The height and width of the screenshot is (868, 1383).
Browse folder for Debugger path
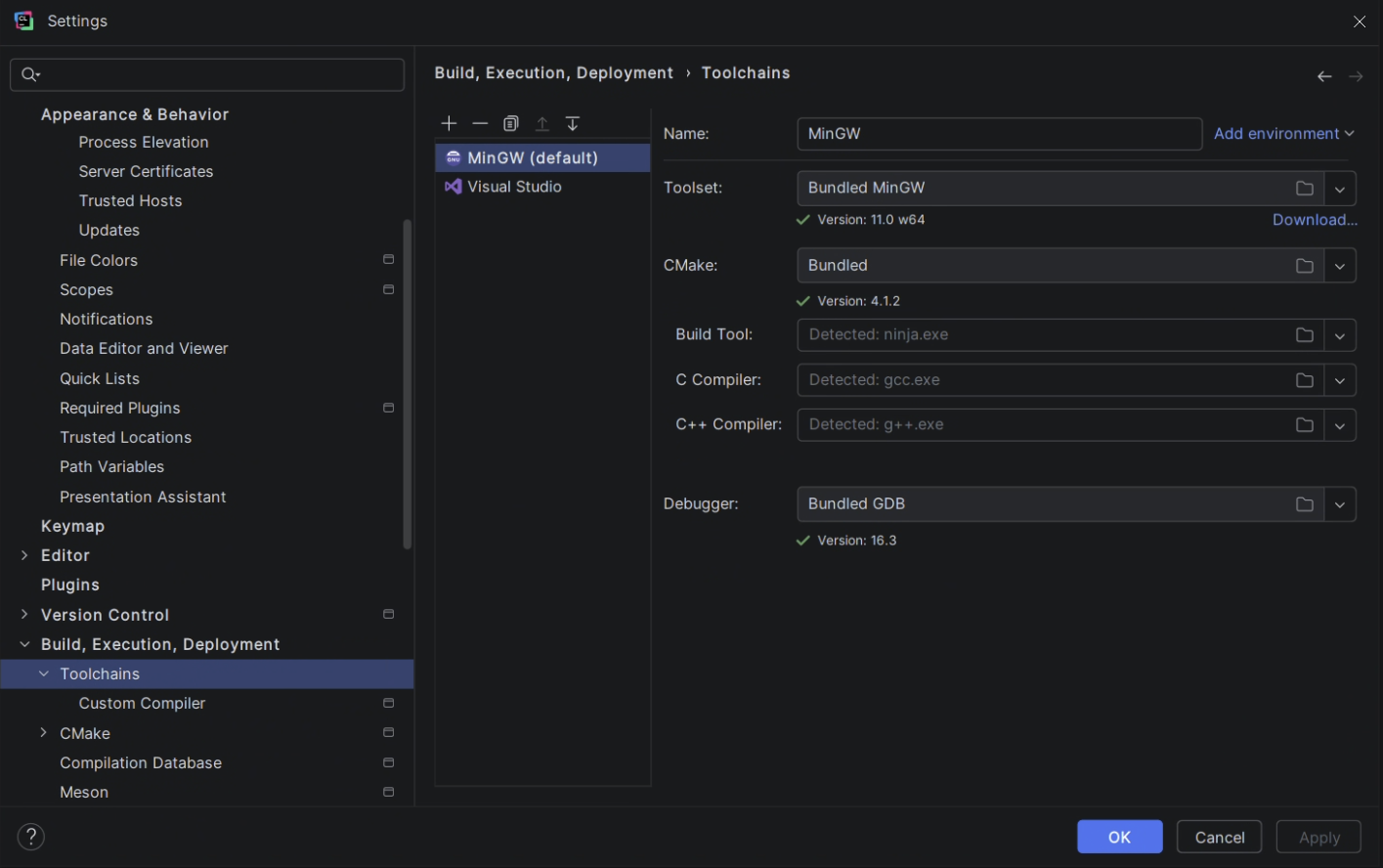pyautogui.click(x=1305, y=504)
